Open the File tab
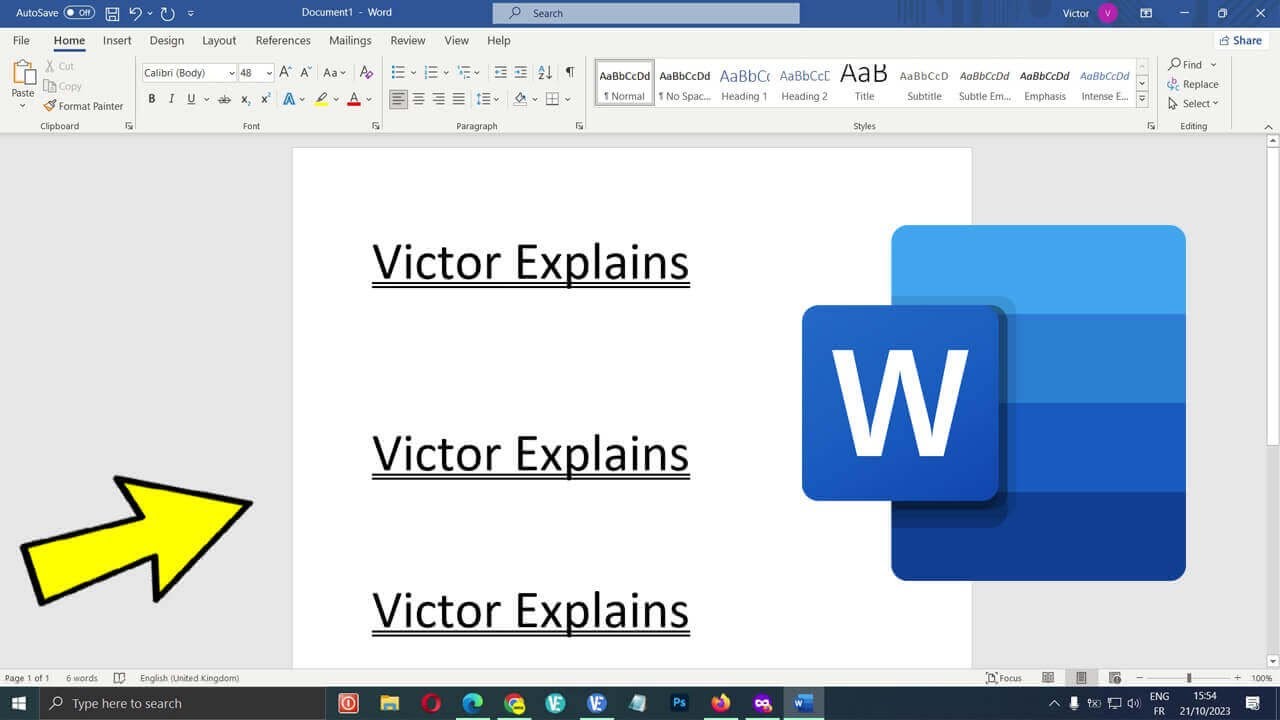Image resolution: width=1280 pixels, height=720 pixels. 21,41
